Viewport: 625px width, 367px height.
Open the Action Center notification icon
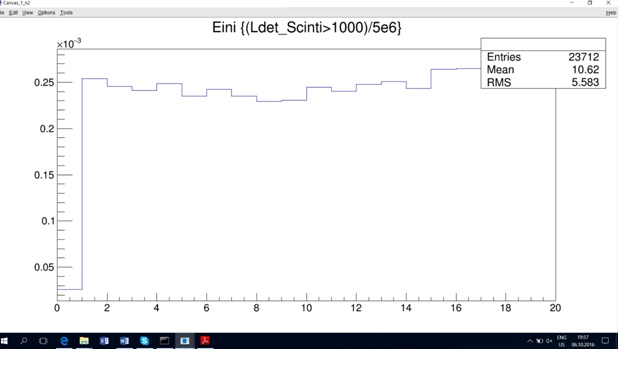coord(605,341)
